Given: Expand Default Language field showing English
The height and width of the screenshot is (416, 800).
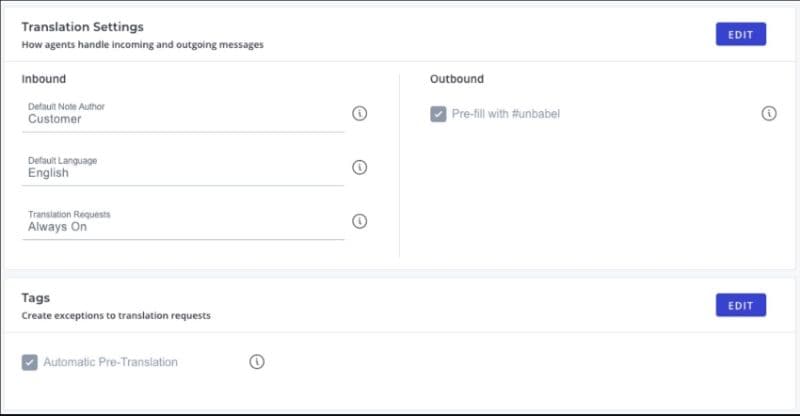Looking at the screenshot, I should click(x=185, y=172).
